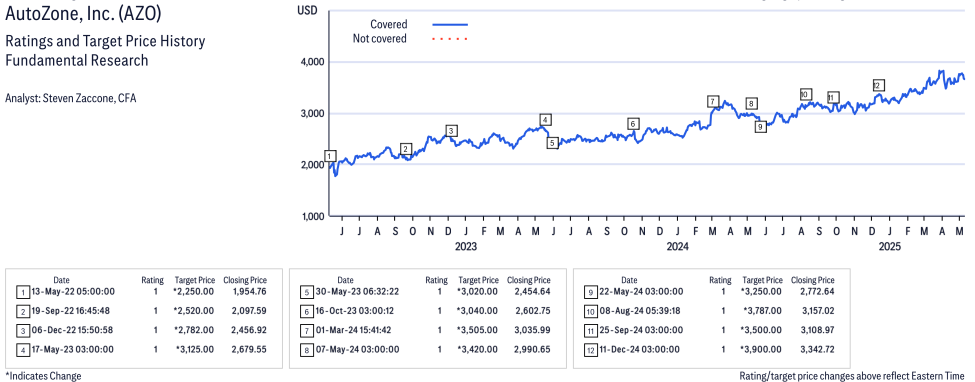The image size is (975, 382).
Task: Click date cell '22-May-24 03:00:00'
Action: point(641,291)
